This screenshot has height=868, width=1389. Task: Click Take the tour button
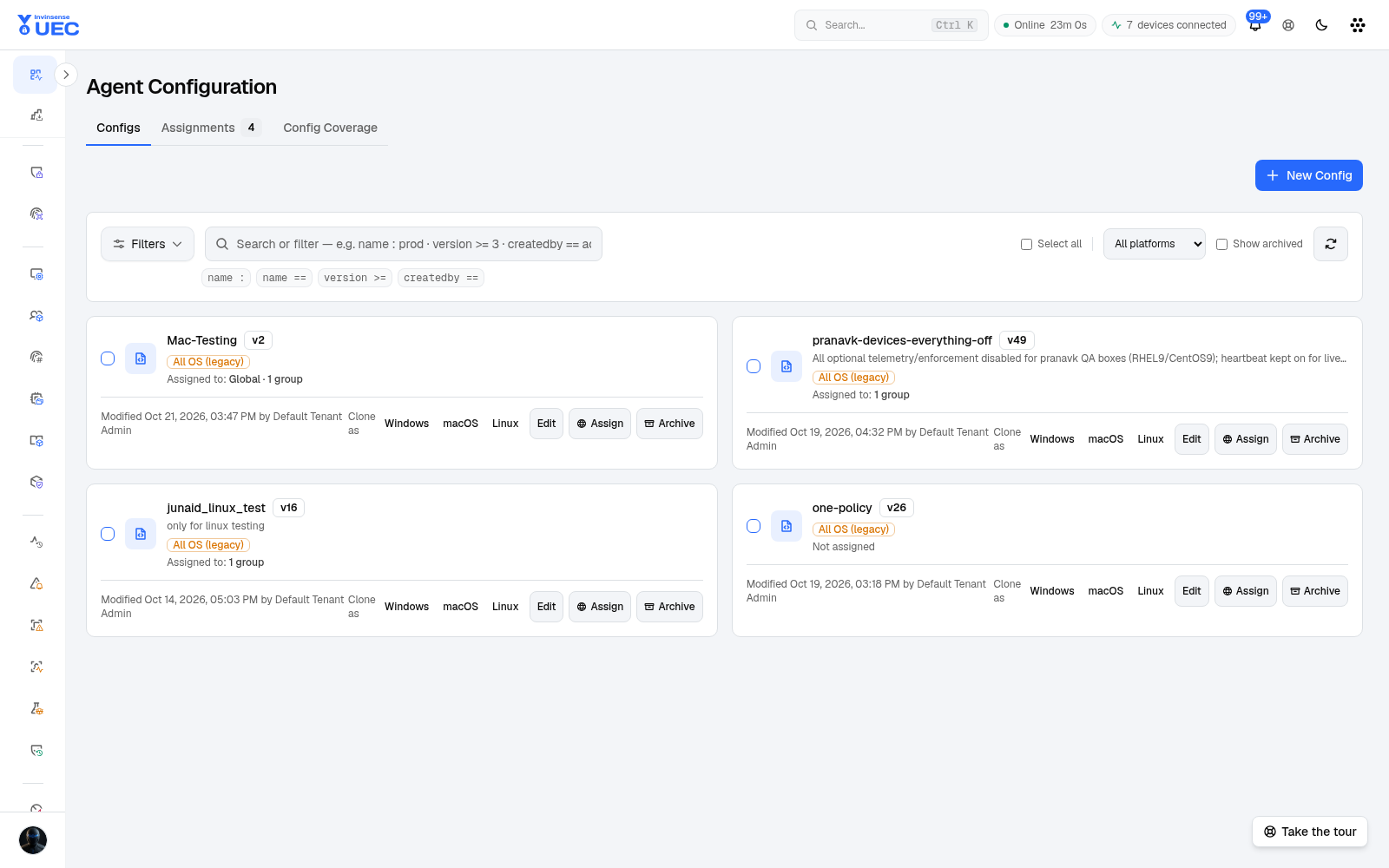coord(1309,832)
